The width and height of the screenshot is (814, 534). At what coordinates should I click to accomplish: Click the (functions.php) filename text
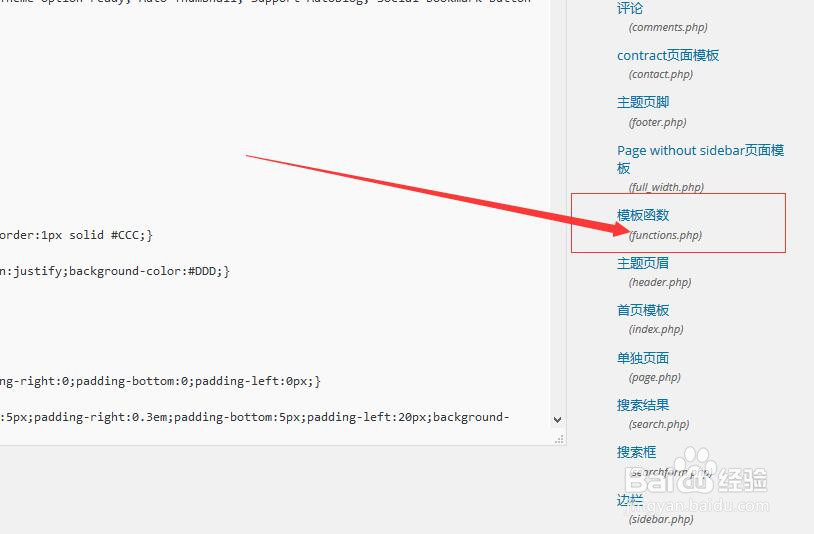(x=665, y=236)
